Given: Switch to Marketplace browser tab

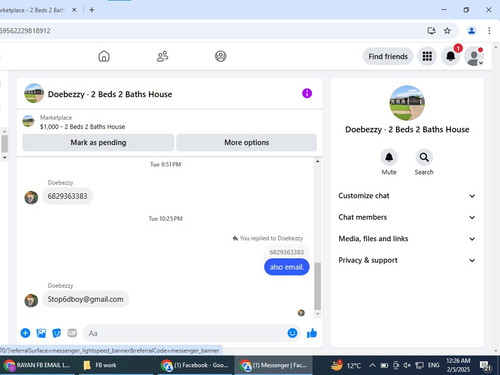Looking at the screenshot, I should (x=33, y=10).
